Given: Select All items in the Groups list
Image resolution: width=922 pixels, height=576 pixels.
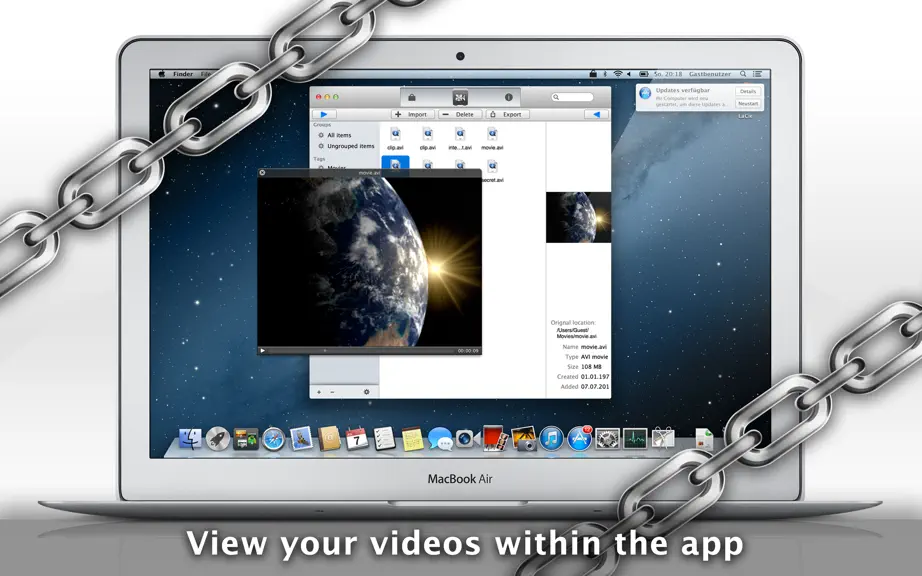Looking at the screenshot, I should pos(339,135).
